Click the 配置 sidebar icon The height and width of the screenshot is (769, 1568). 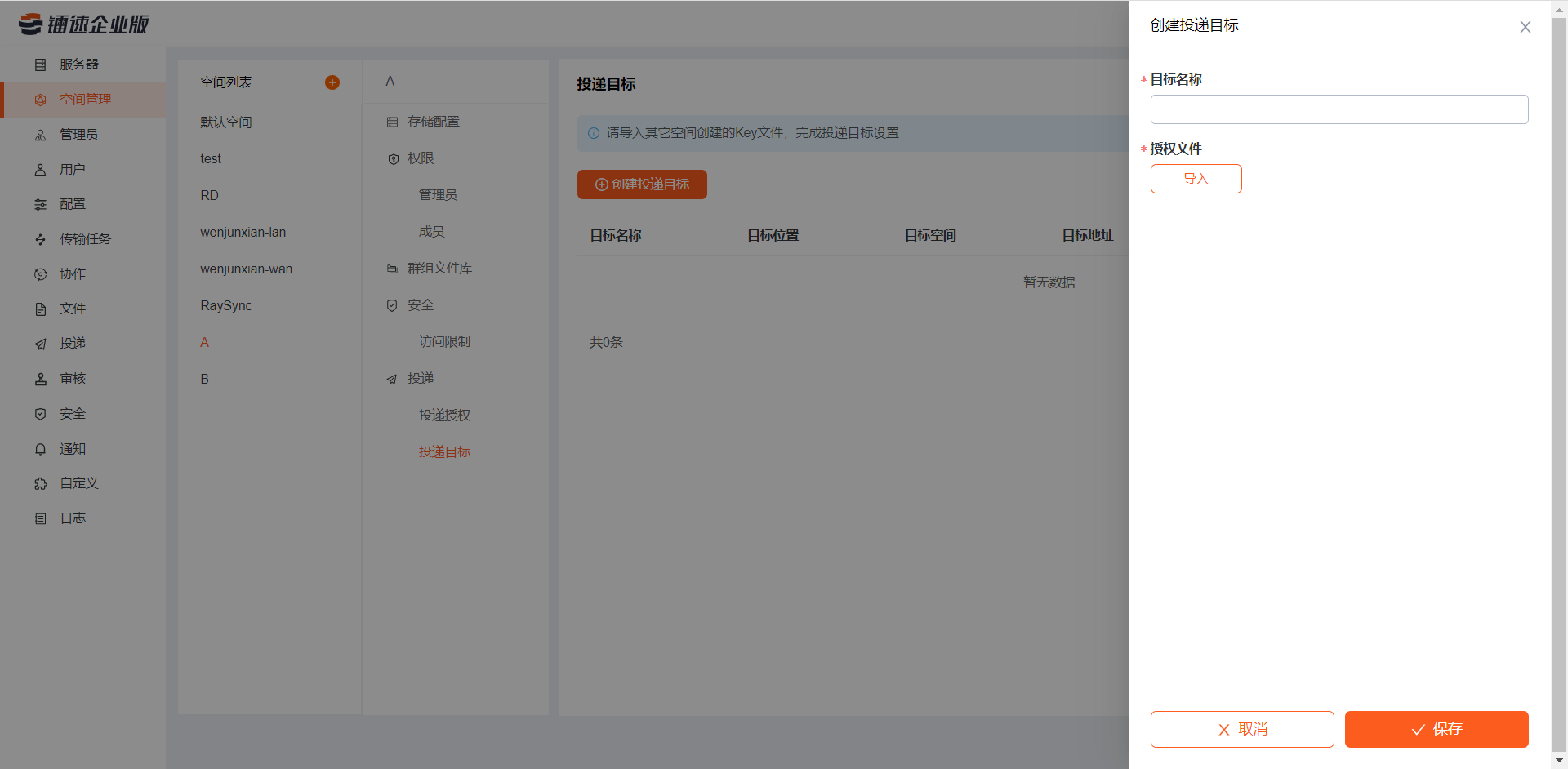[72, 204]
